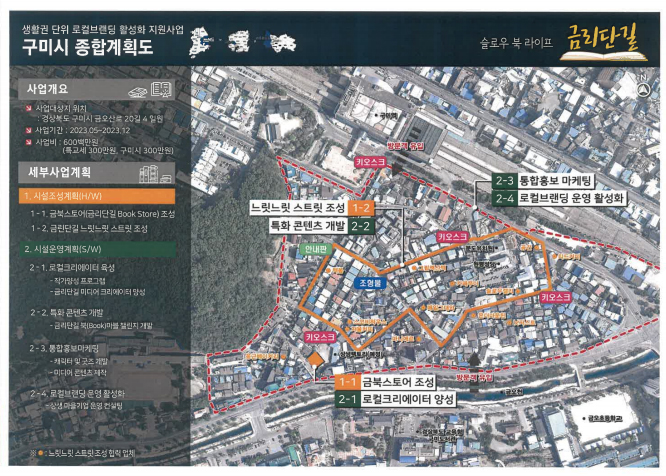Click the 방문객 유입 label near the station
Image resolution: width=666 pixels, height=476 pixels.
[x=405, y=146]
